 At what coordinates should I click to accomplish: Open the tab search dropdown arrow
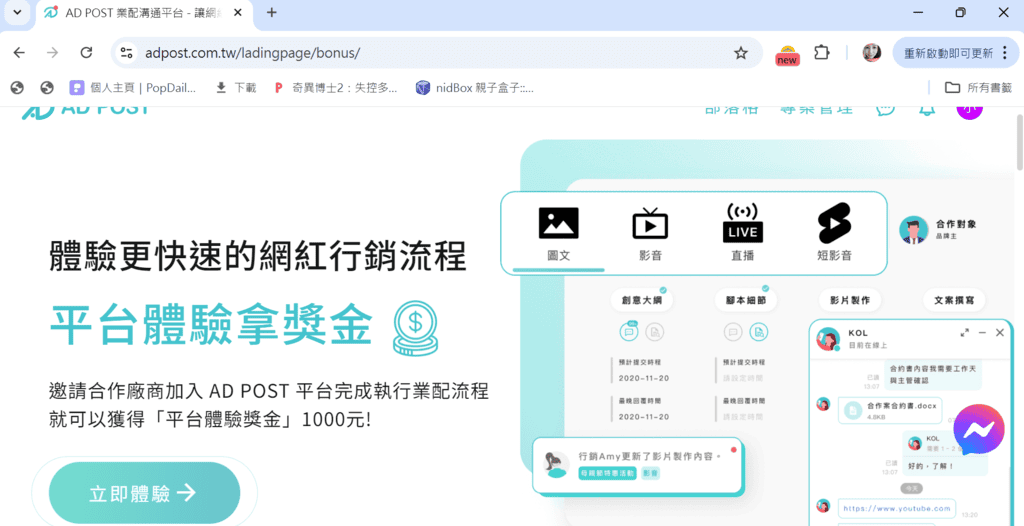click(x=18, y=12)
